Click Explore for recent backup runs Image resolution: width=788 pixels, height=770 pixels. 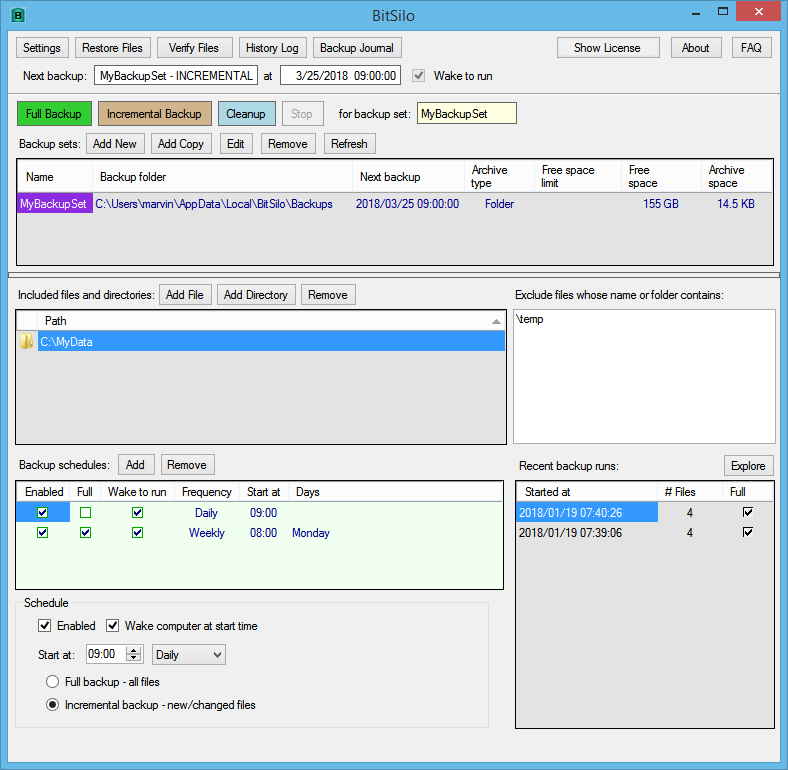pos(748,466)
